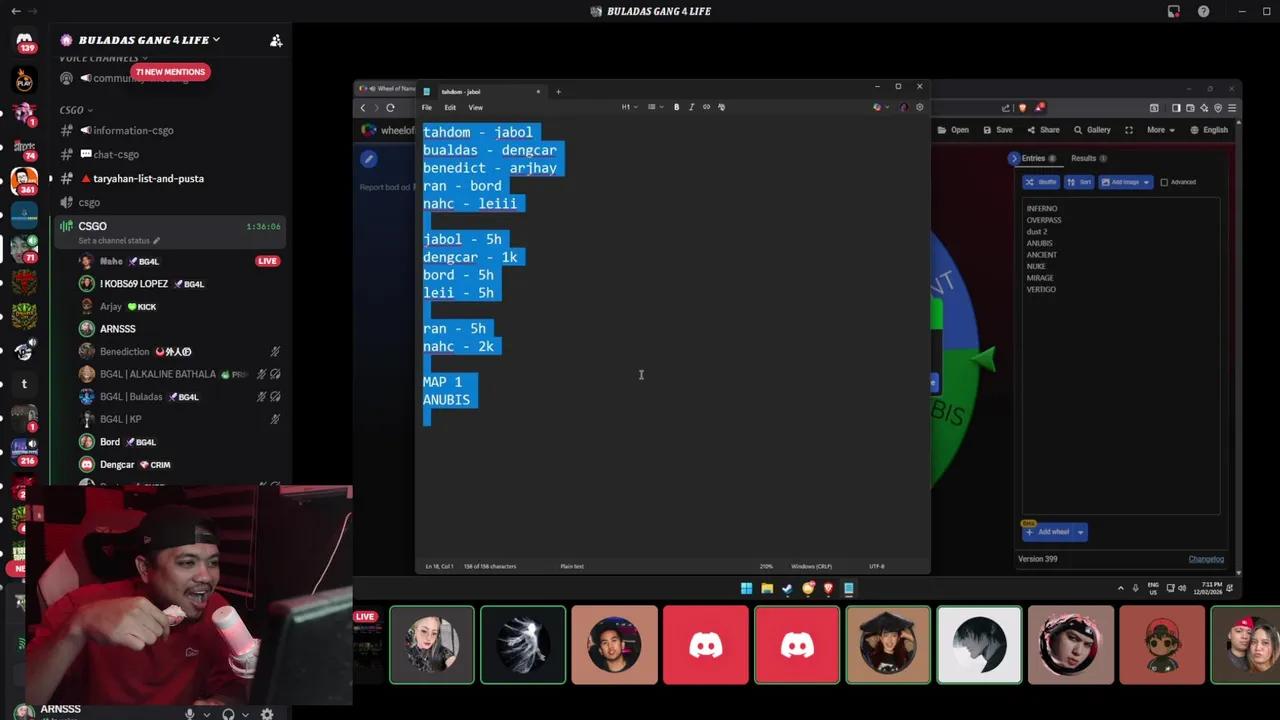Open the chat-csgo text channel
This screenshot has height=720, width=1280.
(116, 154)
